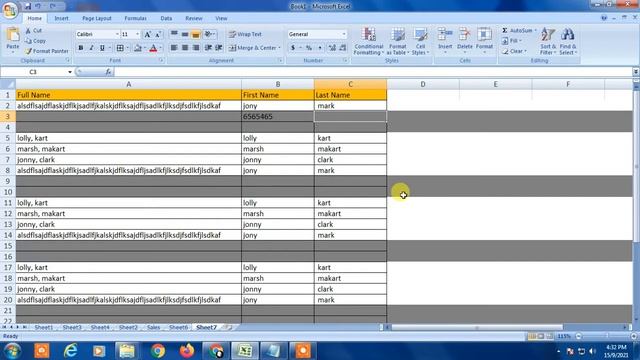Open the font name dropdown Calibri
The width and height of the screenshot is (640, 360).
[x=117, y=34]
